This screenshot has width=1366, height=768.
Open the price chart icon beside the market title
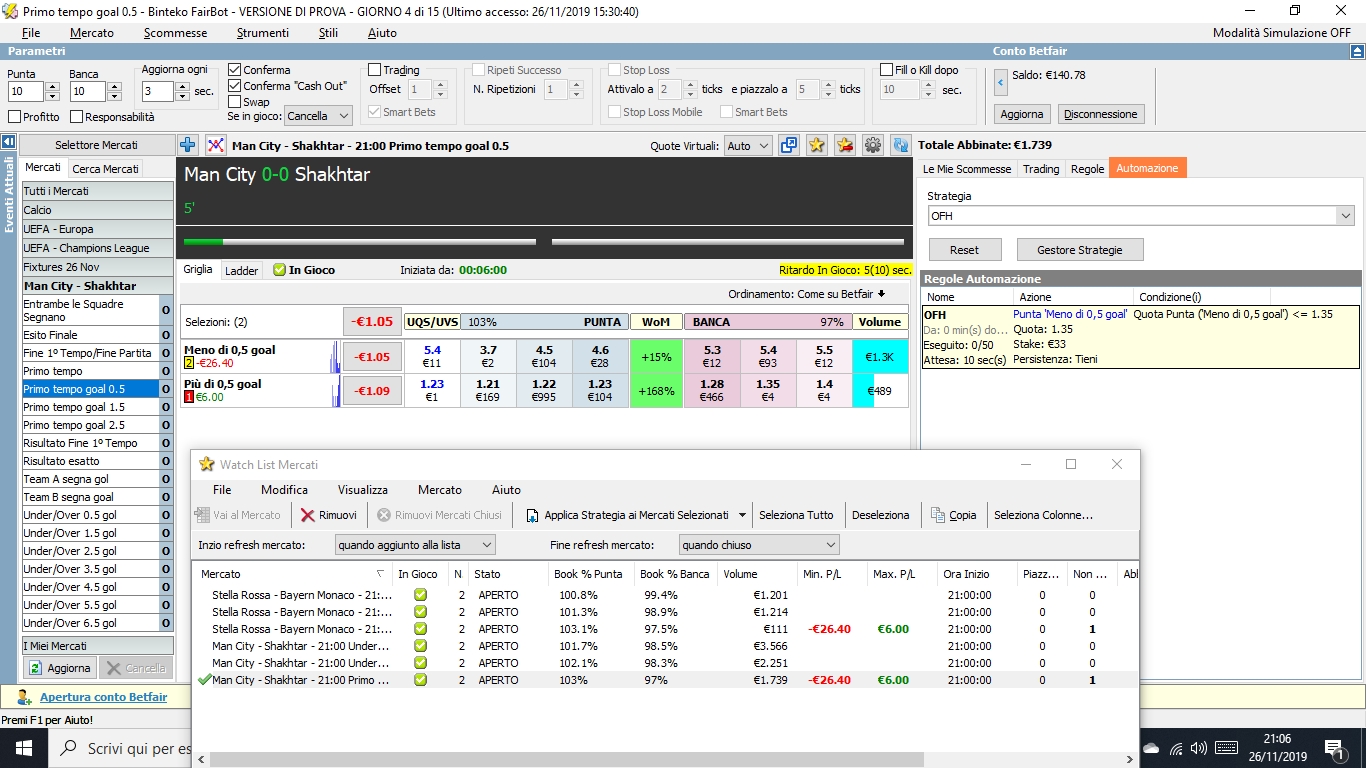216,145
